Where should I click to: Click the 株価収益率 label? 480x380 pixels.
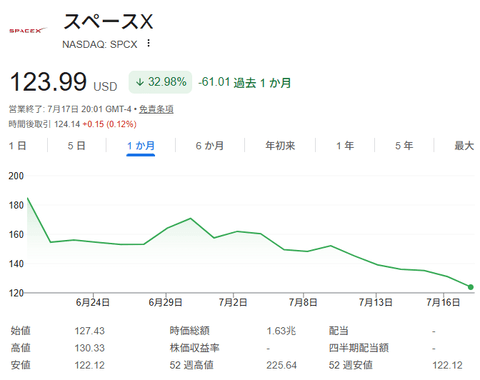(x=195, y=348)
